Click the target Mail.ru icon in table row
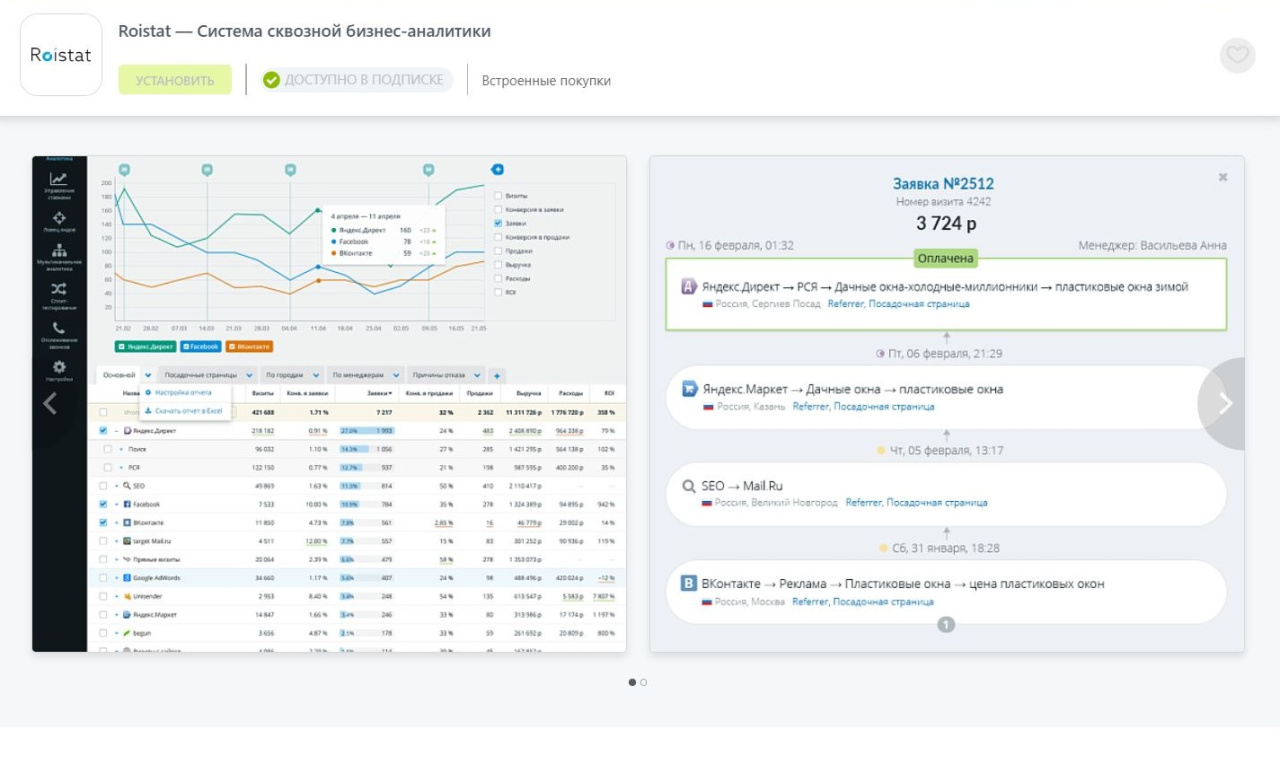 point(128,541)
